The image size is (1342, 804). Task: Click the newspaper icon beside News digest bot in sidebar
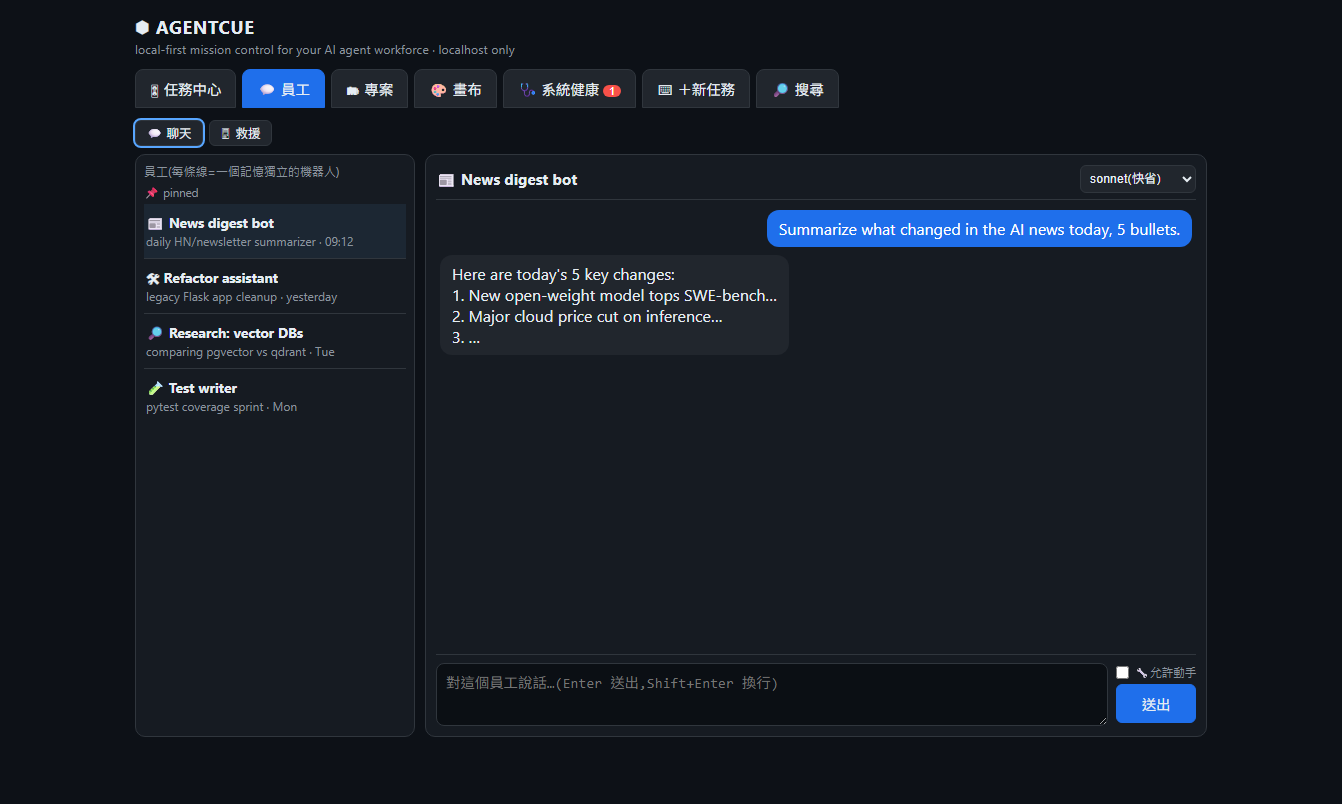coord(155,224)
